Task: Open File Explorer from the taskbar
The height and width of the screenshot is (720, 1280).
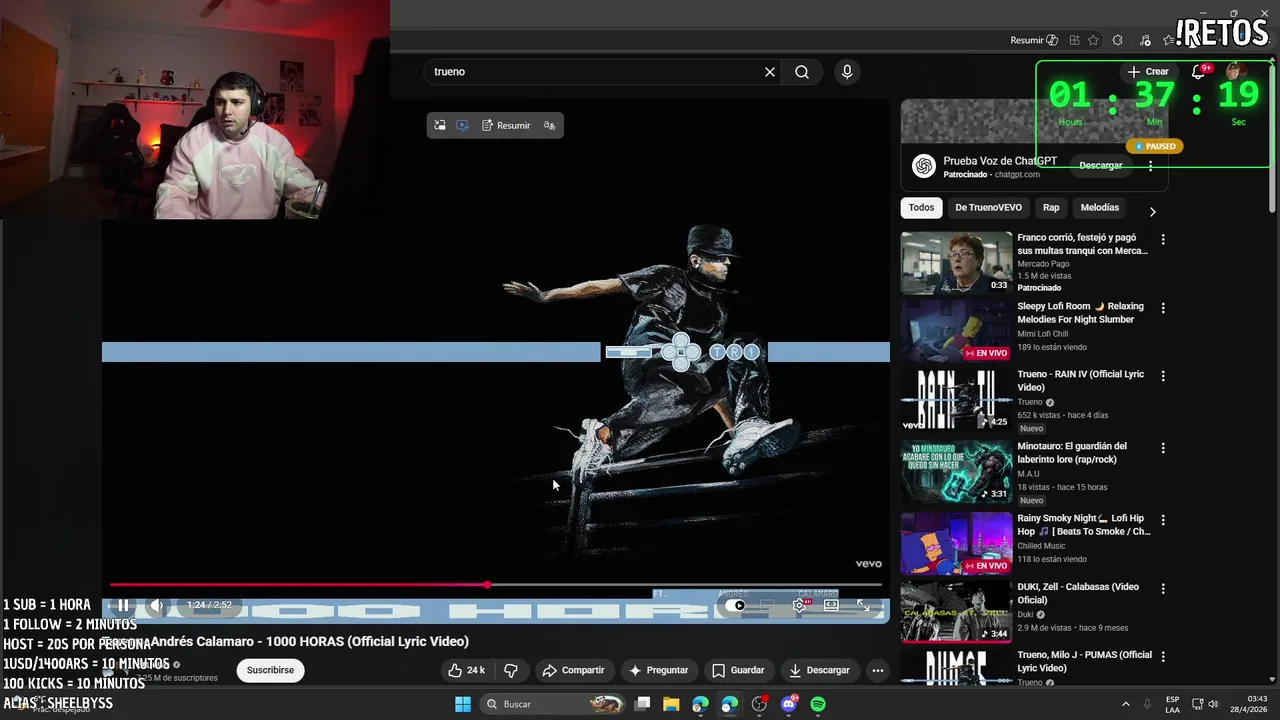Action: 671,704
